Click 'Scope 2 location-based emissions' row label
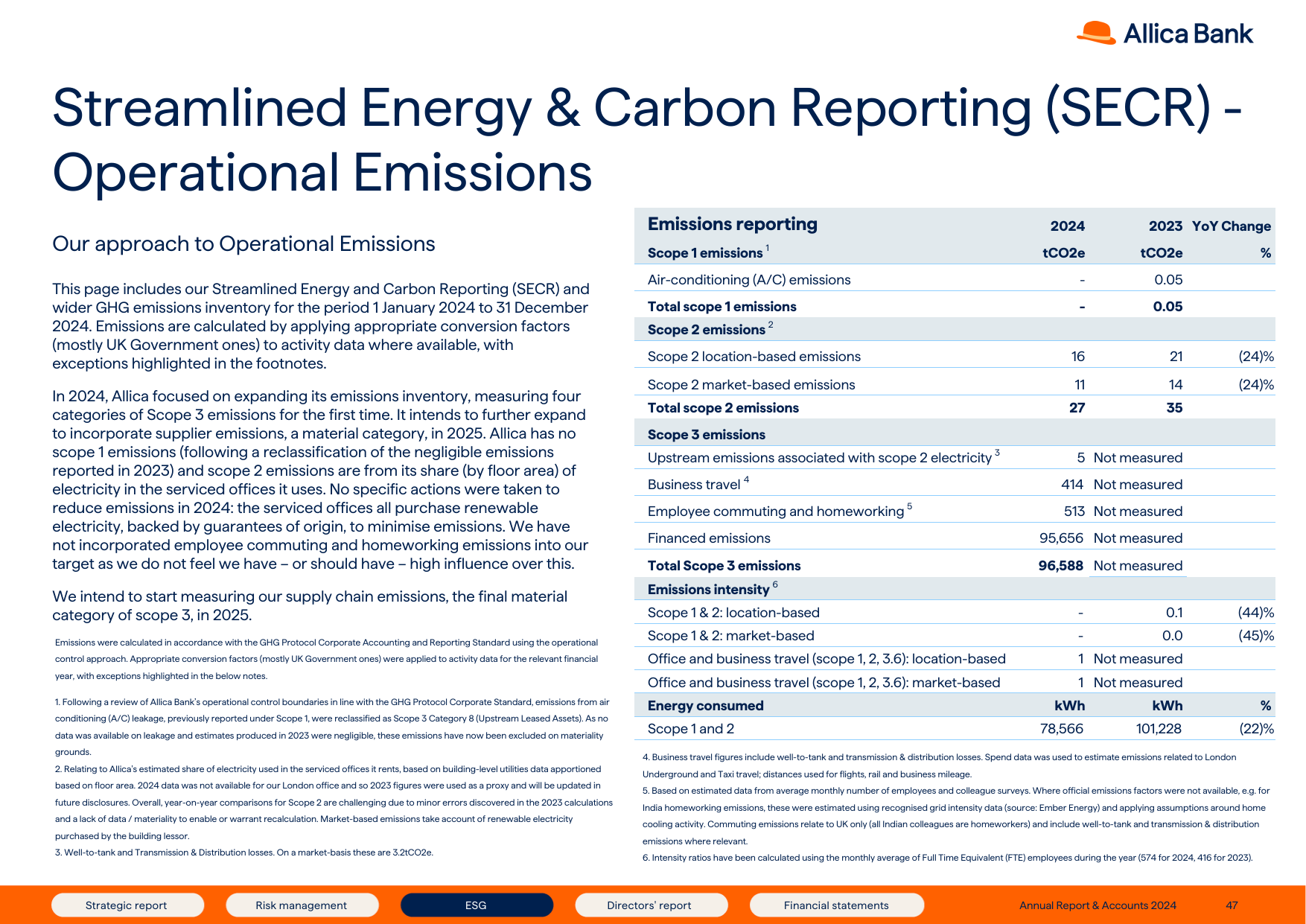 [754, 357]
